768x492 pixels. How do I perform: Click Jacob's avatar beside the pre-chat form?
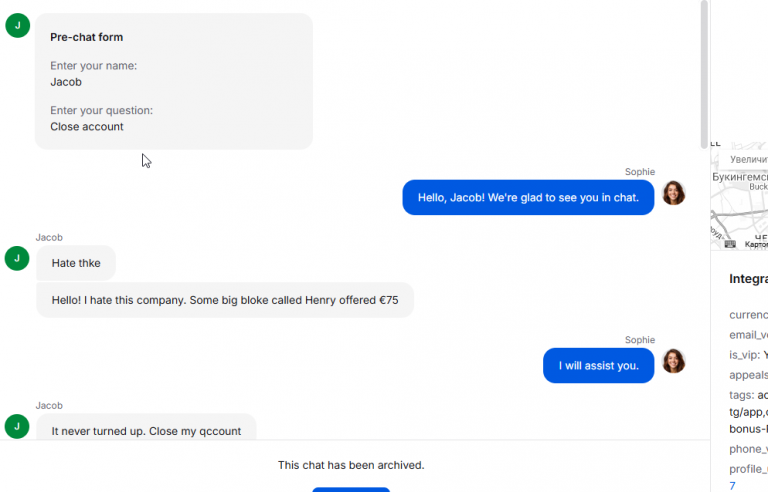[x=17, y=25]
